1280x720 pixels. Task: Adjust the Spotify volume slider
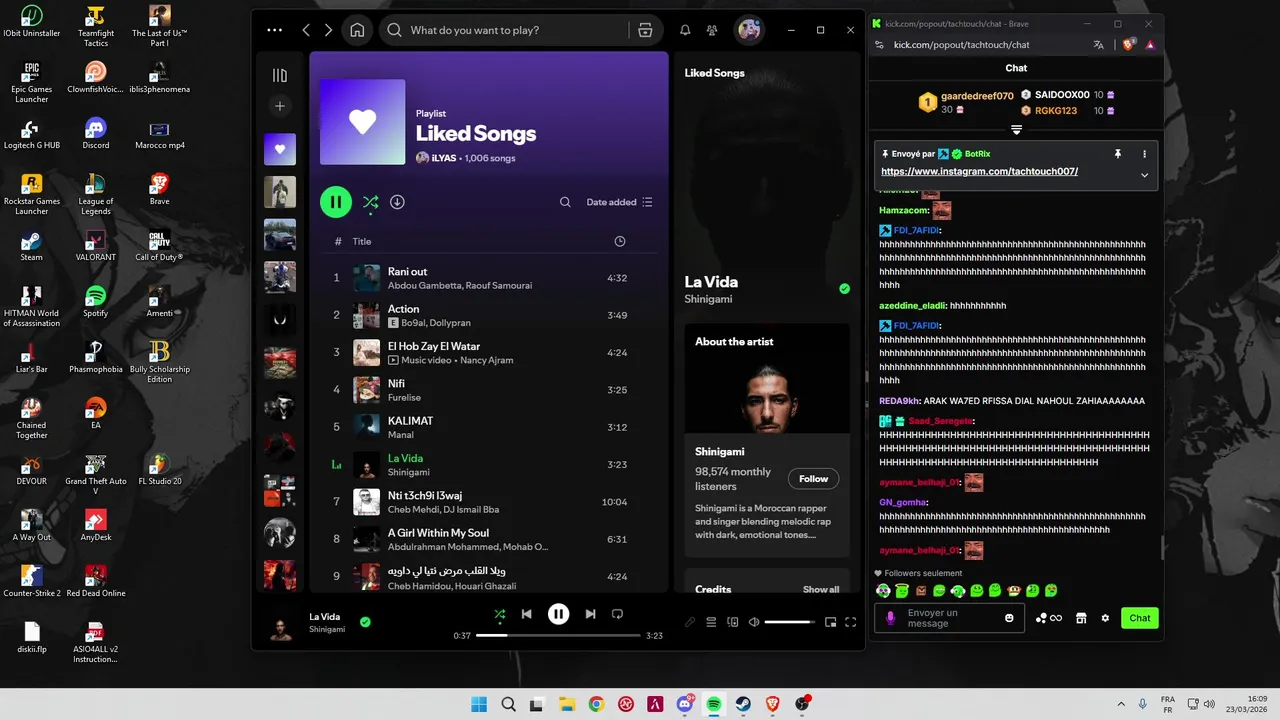pyautogui.click(x=790, y=622)
